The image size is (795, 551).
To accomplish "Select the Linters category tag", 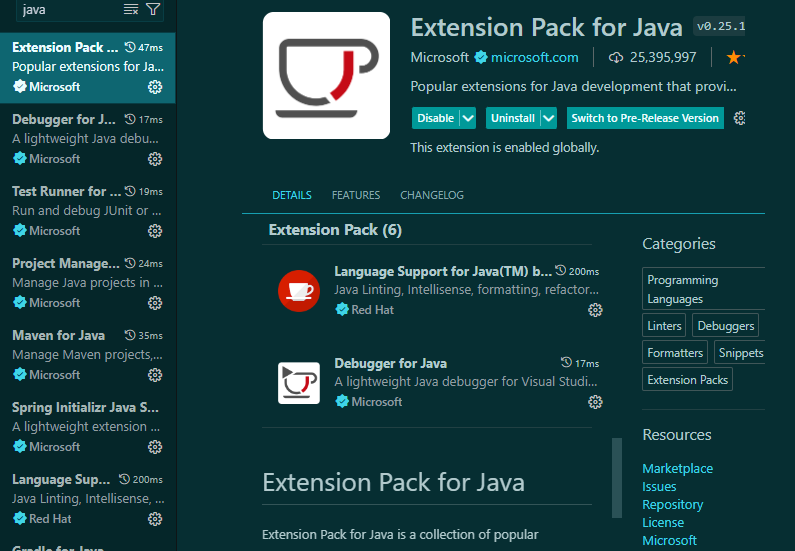I will click(x=664, y=325).
